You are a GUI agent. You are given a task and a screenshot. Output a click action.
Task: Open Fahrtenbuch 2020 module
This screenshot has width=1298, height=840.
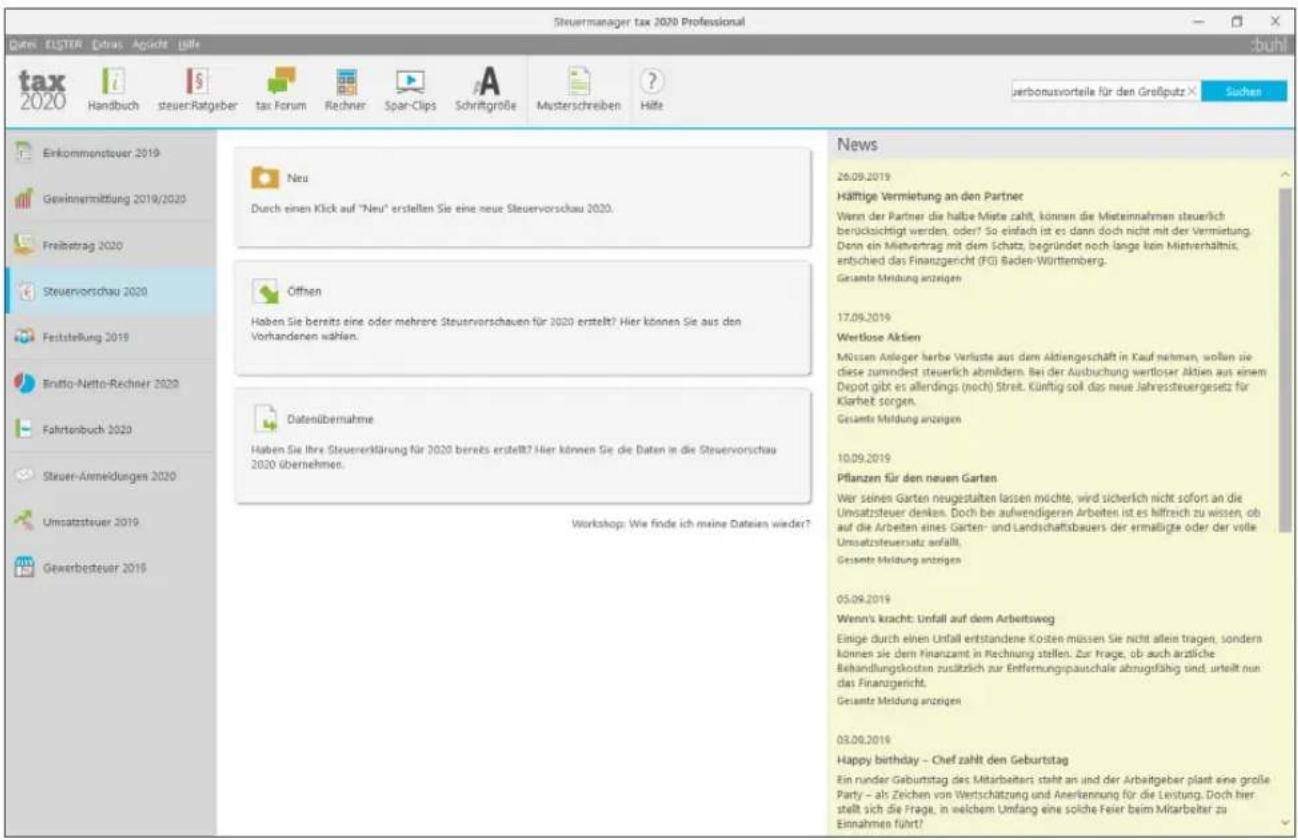pos(108,430)
